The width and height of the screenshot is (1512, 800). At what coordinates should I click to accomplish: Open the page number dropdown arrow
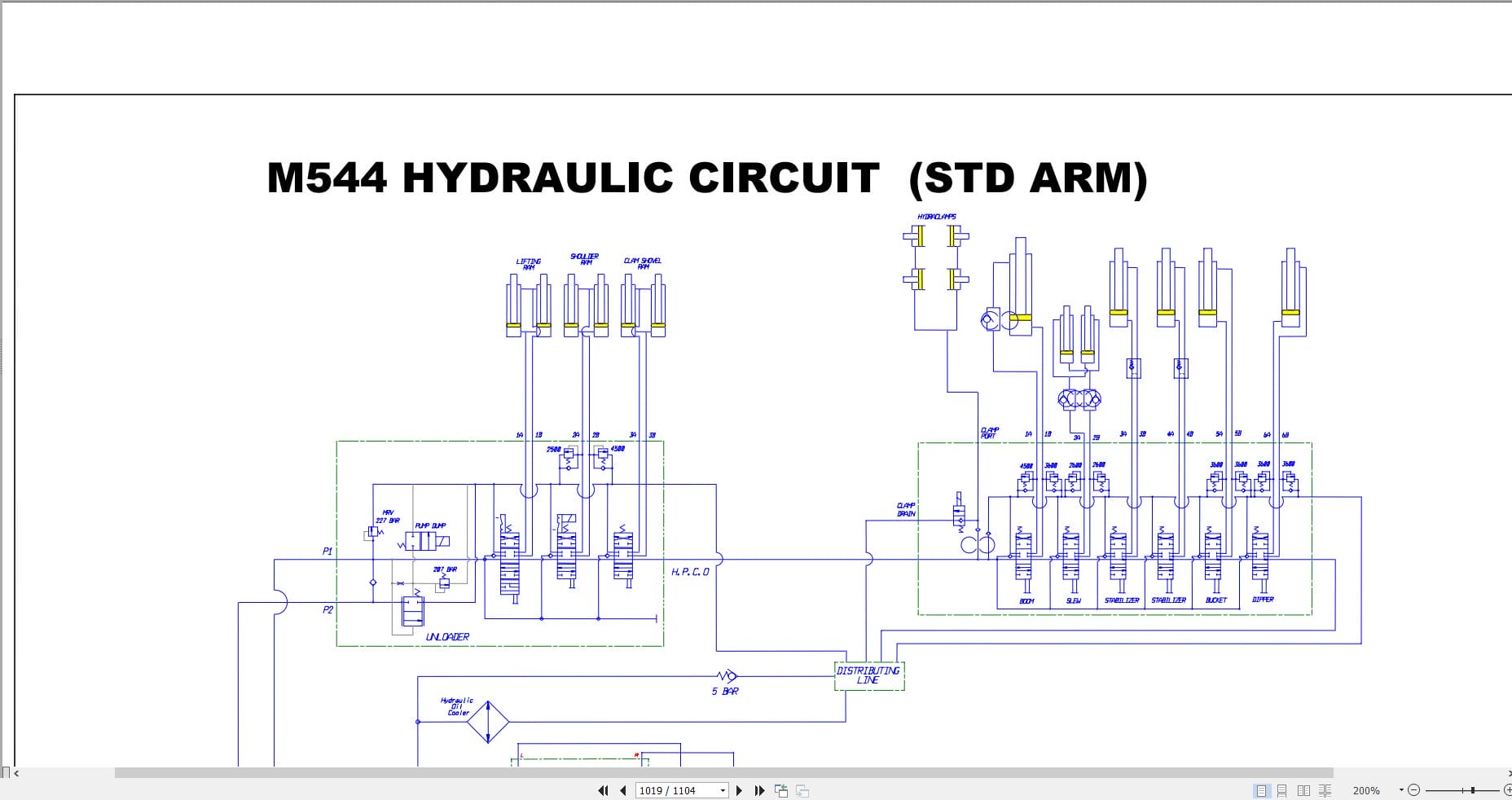coord(723,790)
